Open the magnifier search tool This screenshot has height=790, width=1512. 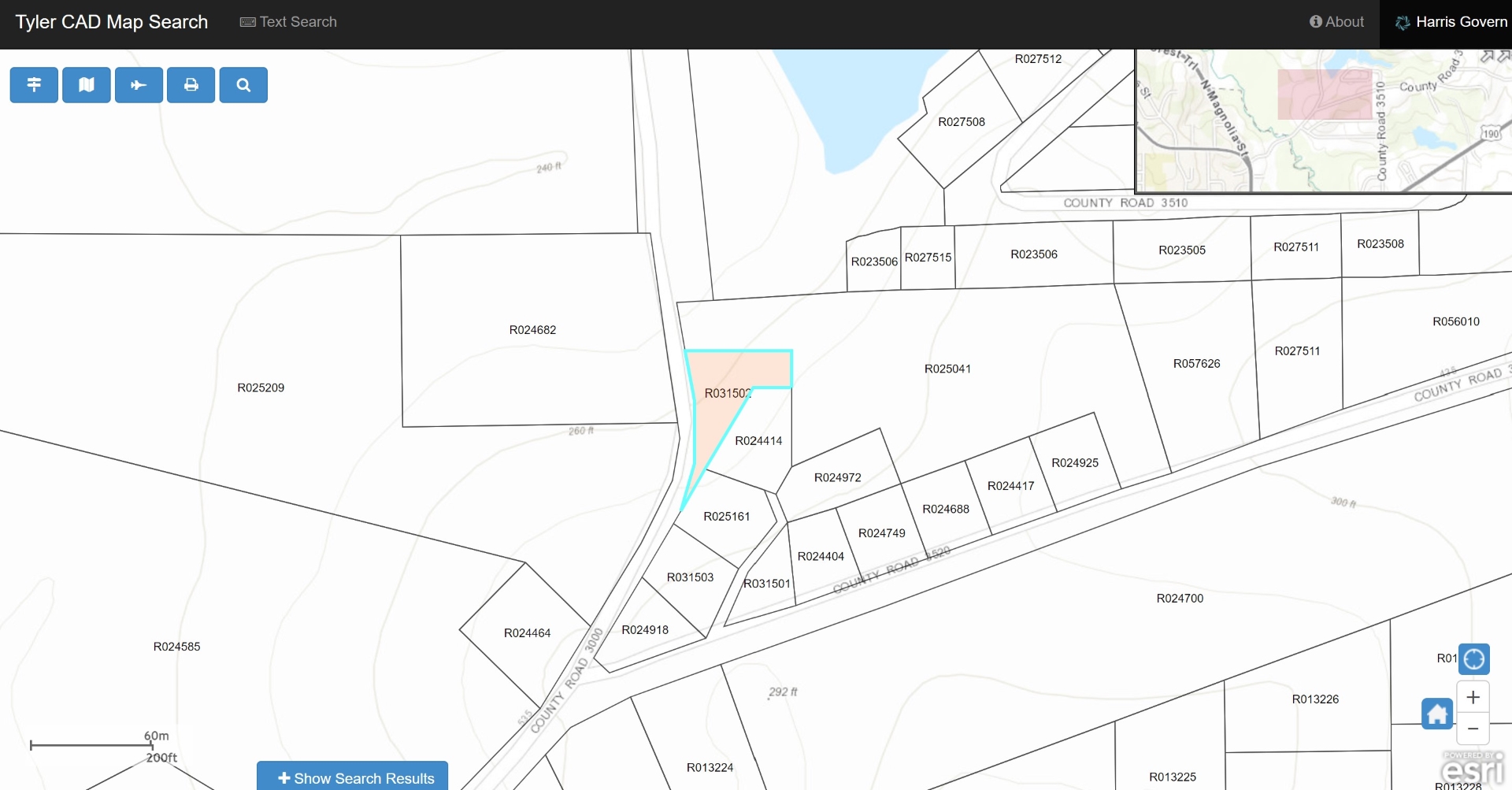click(243, 85)
